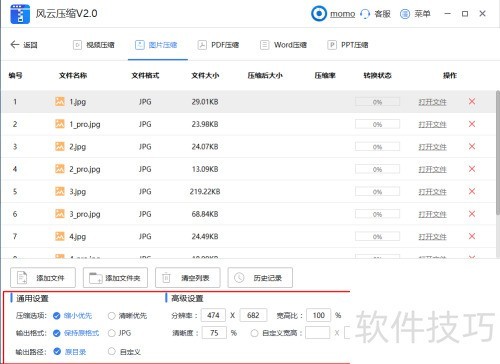Open file link for 4.jpg
Screen dimensions: 500x364
432,237
